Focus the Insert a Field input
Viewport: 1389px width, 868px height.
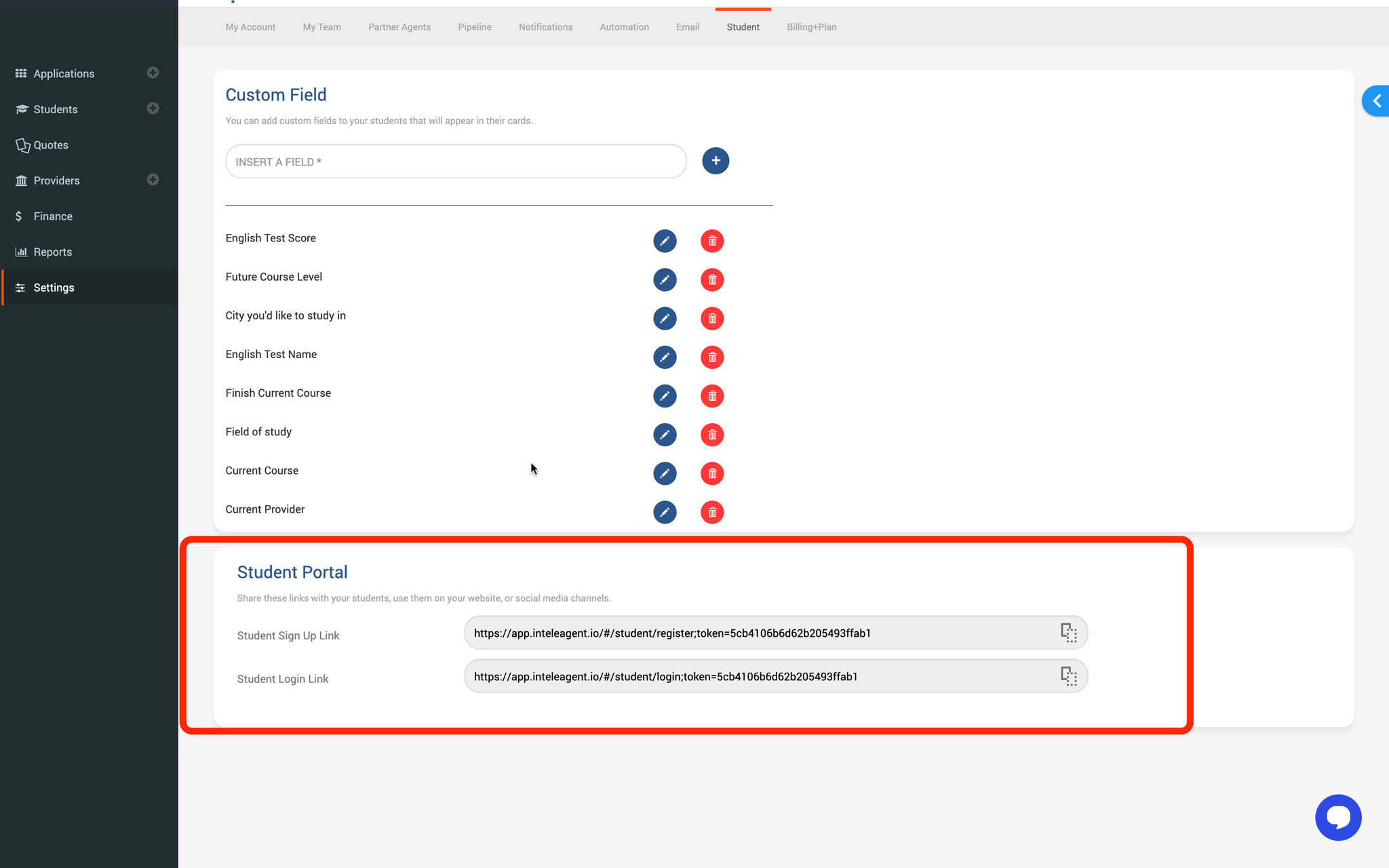coord(456,161)
